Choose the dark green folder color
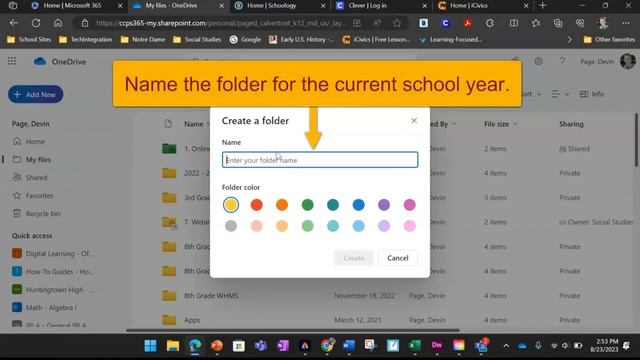 click(307, 204)
